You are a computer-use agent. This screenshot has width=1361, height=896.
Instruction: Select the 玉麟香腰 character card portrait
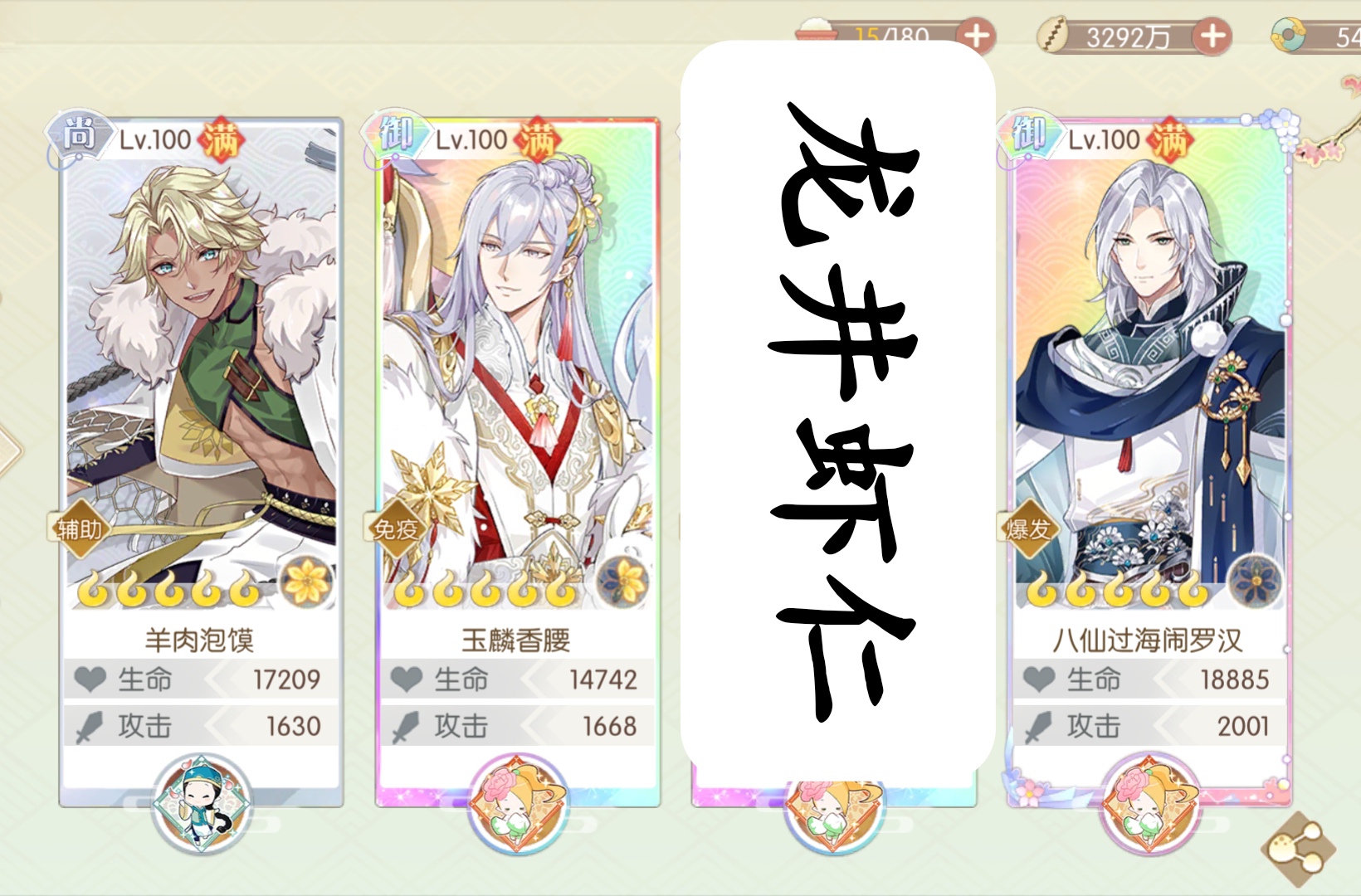(x=518, y=365)
